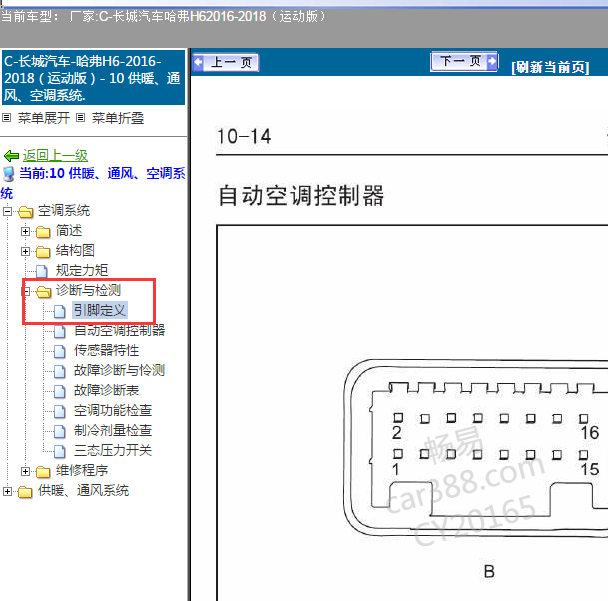Click the blue manual title banner
Screen dimensions: 608x601
pos(93,78)
